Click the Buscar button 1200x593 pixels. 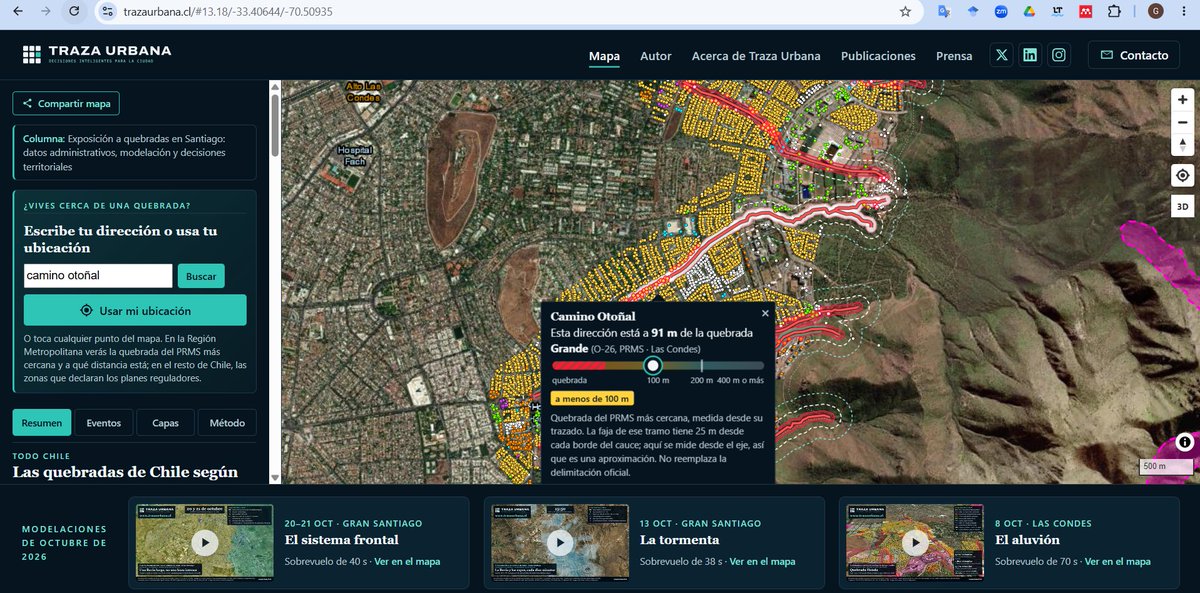point(201,276)
